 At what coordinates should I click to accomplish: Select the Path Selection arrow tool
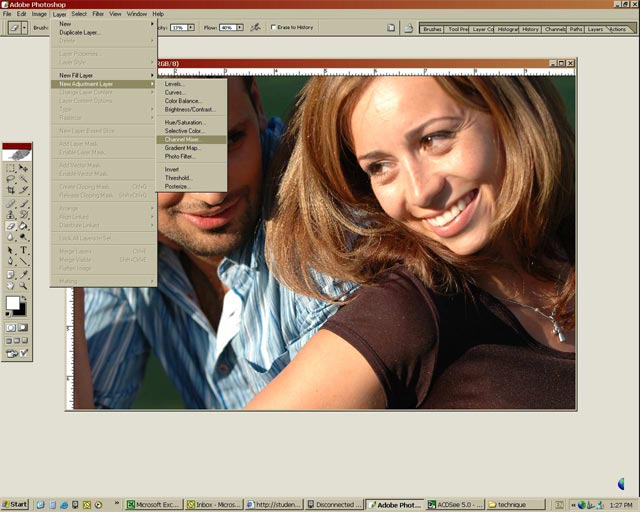[11, 250]
